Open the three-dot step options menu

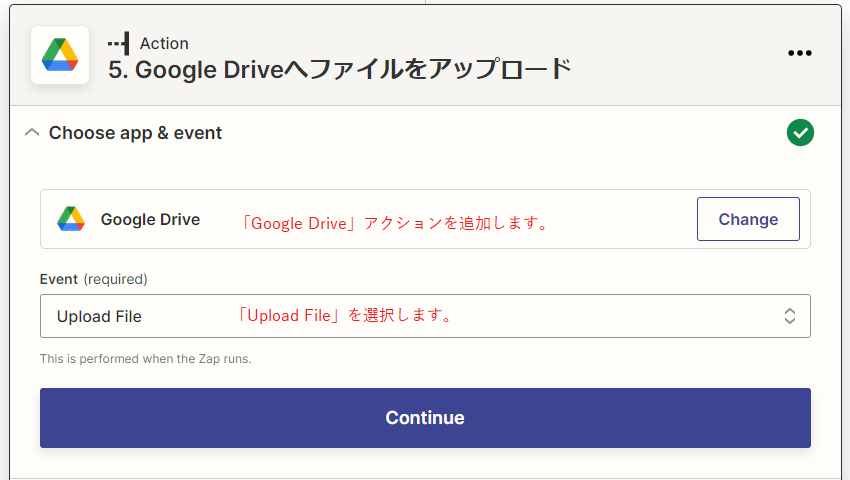pyautogui.click(x=800, y=53)
